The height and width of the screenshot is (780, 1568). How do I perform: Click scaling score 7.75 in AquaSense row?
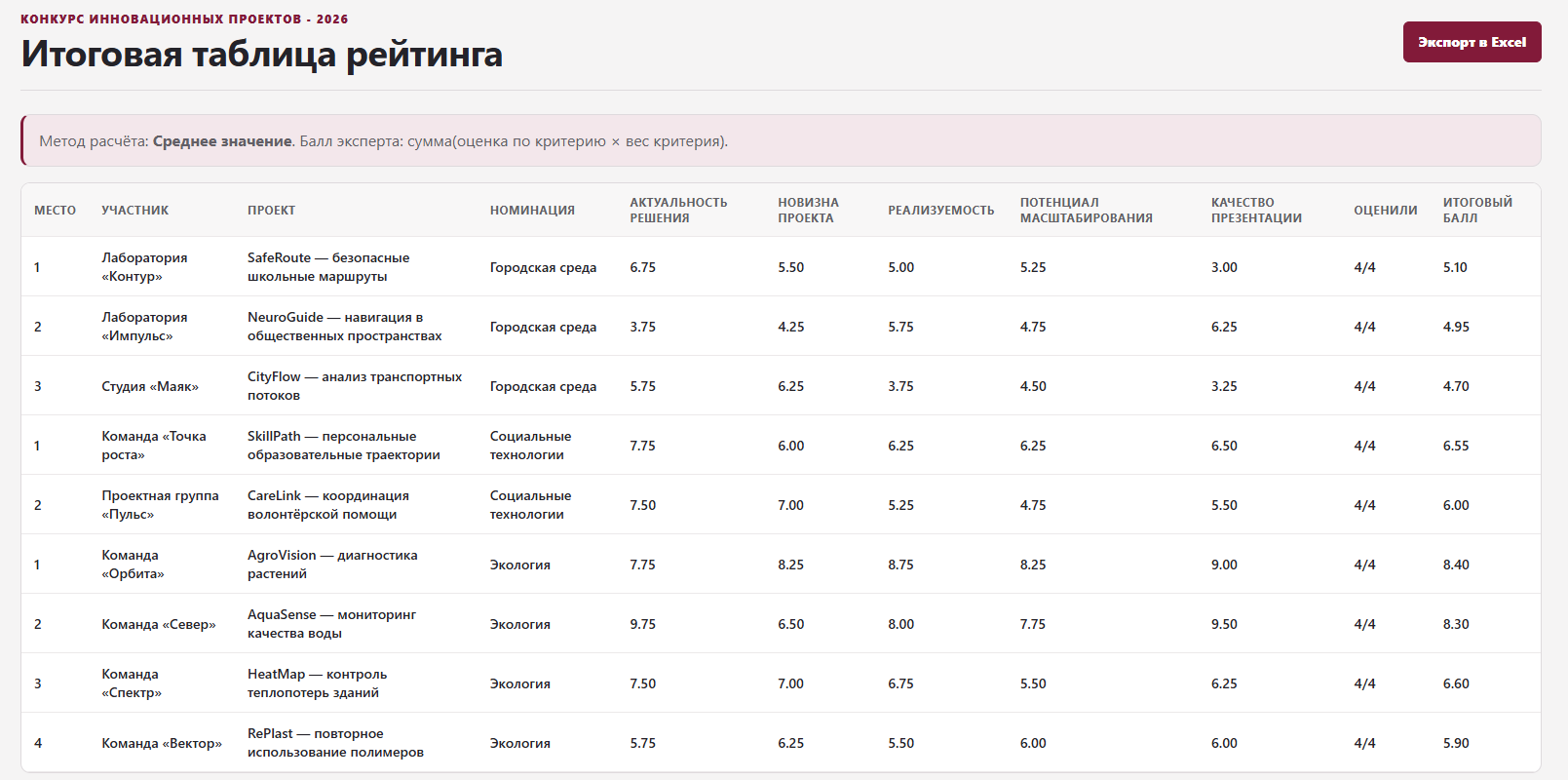[x=1033, y=624]
